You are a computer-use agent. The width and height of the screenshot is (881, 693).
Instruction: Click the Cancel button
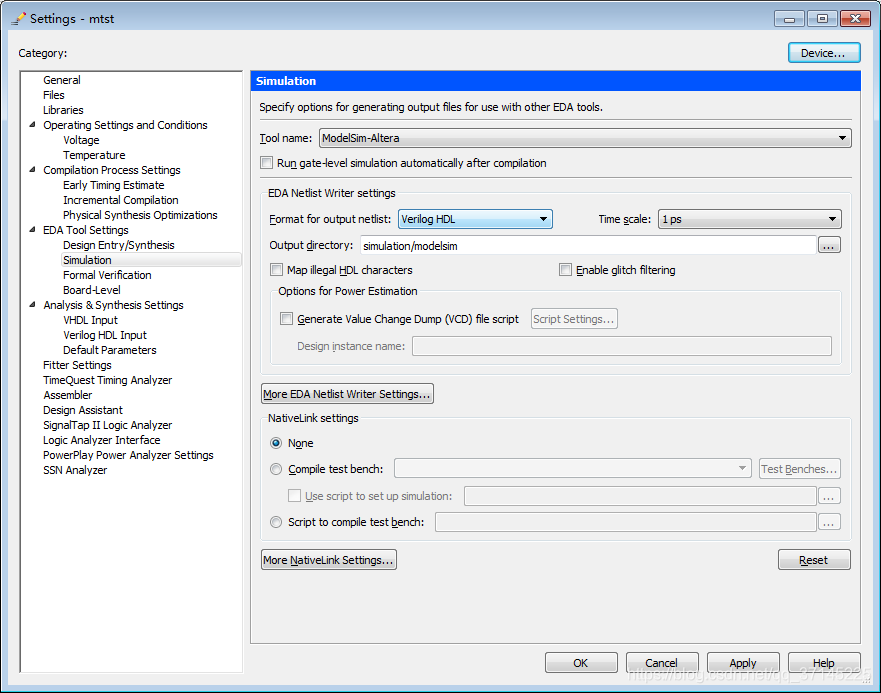click(662, 663)
